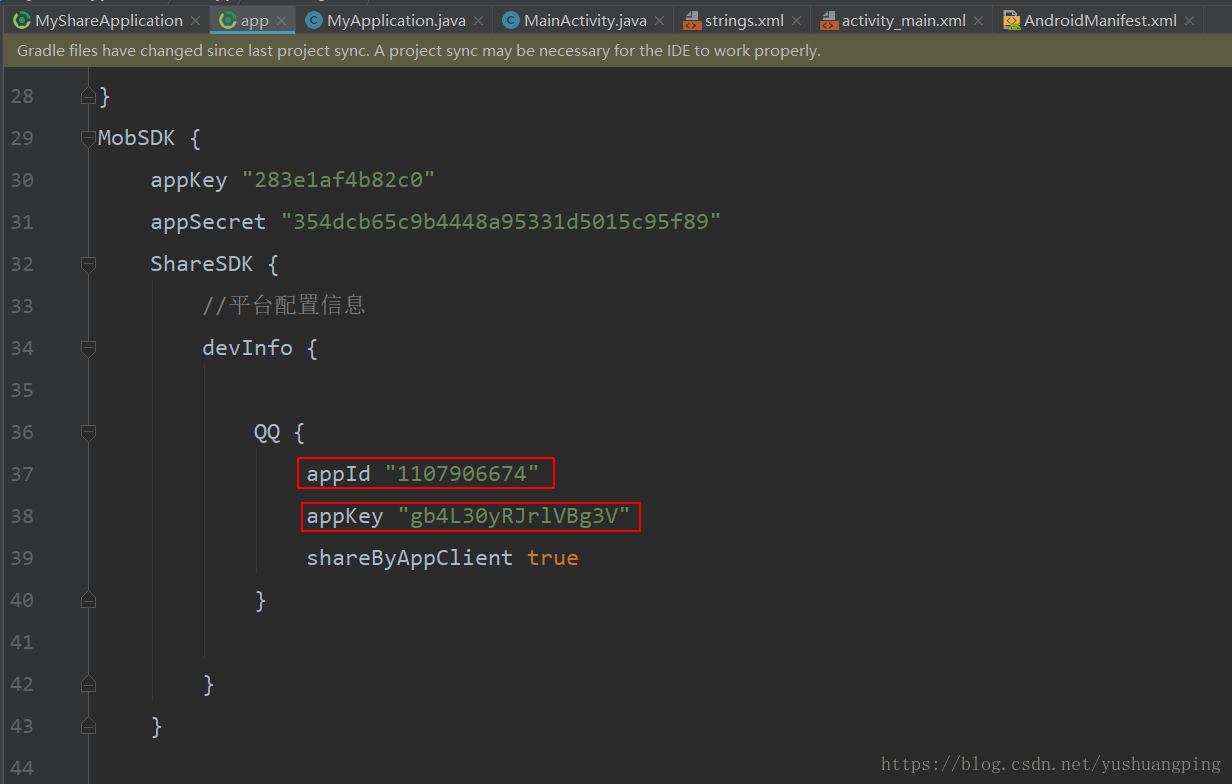Click the AndroidManifest.xml file icon
Viewport: 1232px width, 784px height.
point(1011,20)
